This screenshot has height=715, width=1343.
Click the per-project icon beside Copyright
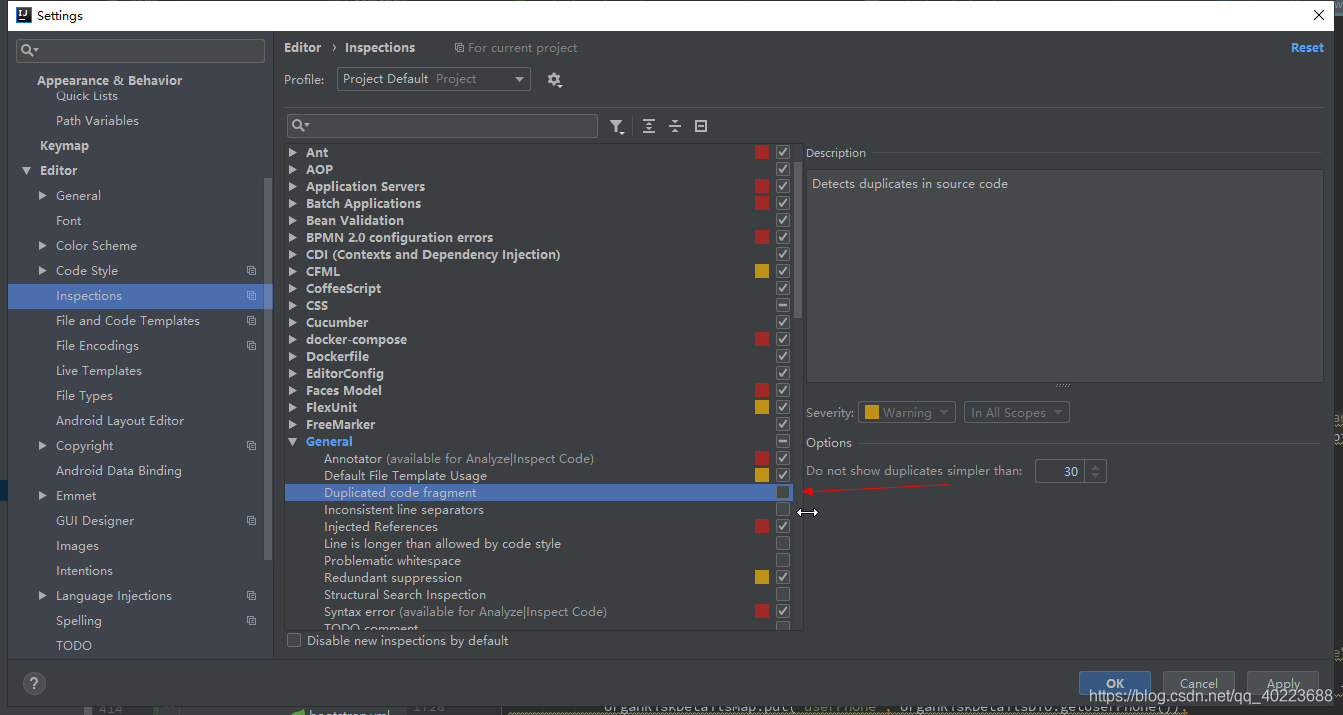252,446
